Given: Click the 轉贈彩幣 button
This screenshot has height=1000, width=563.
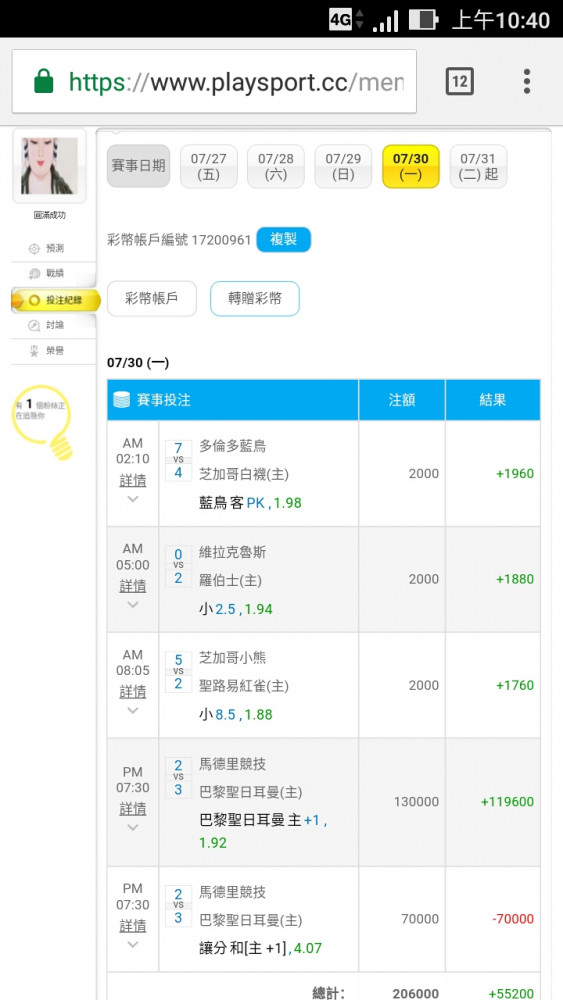Looking at the screenshot, I should [x=255, y=298].
